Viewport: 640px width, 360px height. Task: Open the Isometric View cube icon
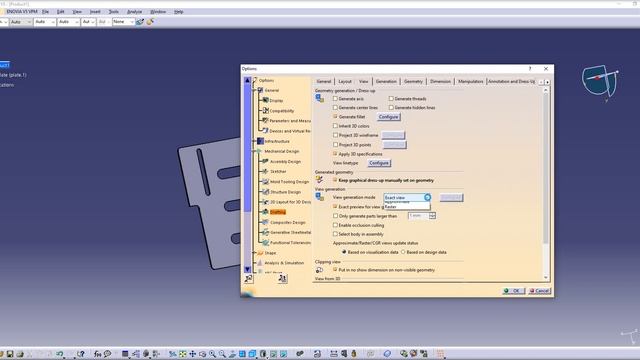point(252,354)
